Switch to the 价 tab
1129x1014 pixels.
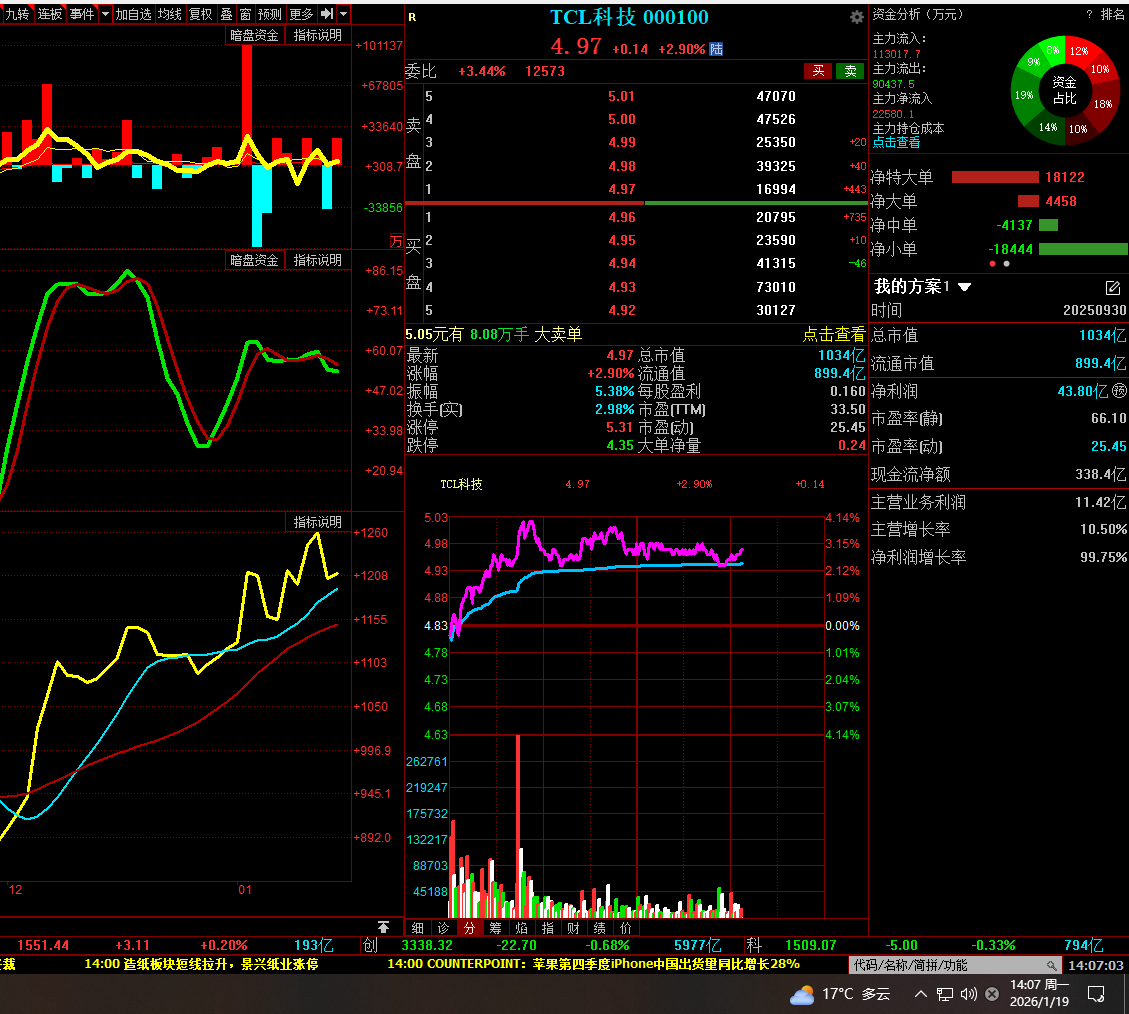point(626,928)
